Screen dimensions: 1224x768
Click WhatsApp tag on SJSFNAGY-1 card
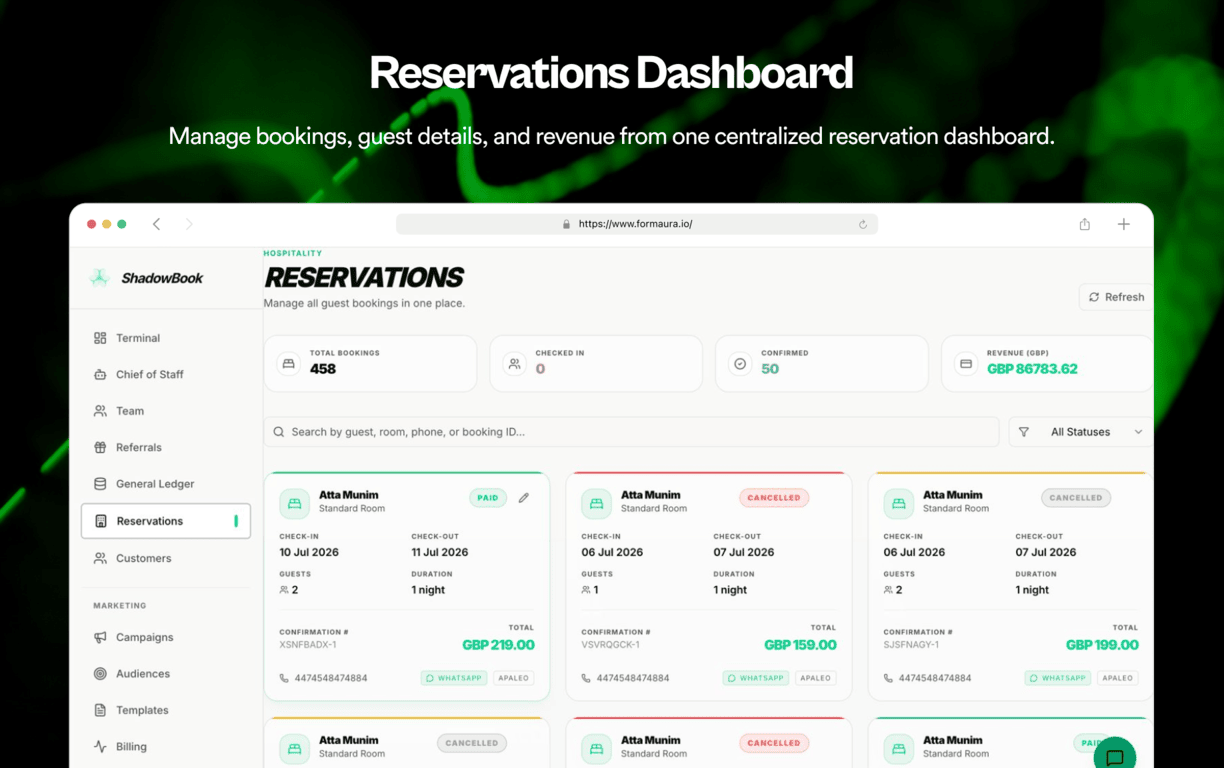(1058, 678)
